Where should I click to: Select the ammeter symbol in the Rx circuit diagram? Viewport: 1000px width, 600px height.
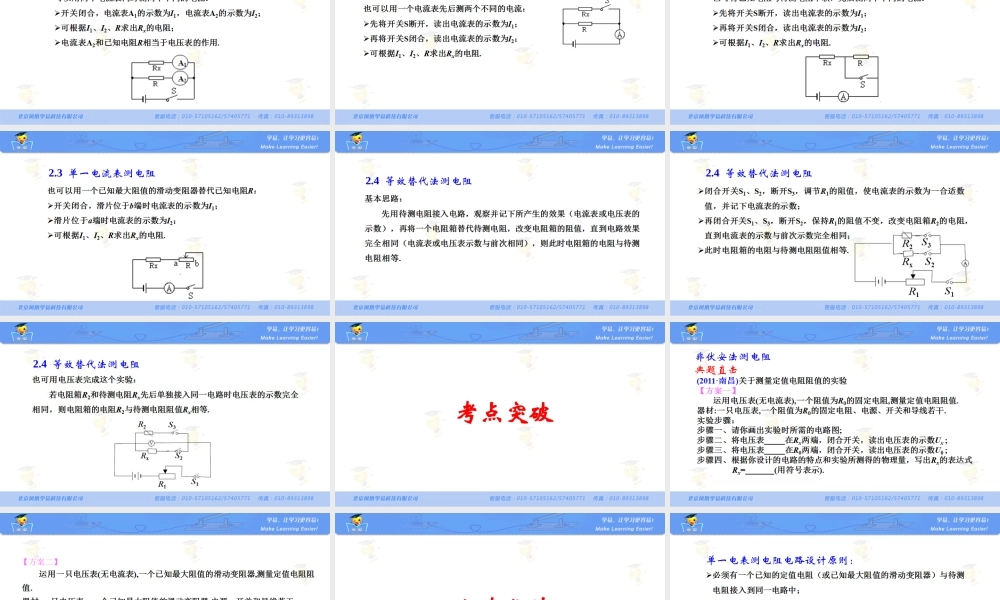point(169,288)
